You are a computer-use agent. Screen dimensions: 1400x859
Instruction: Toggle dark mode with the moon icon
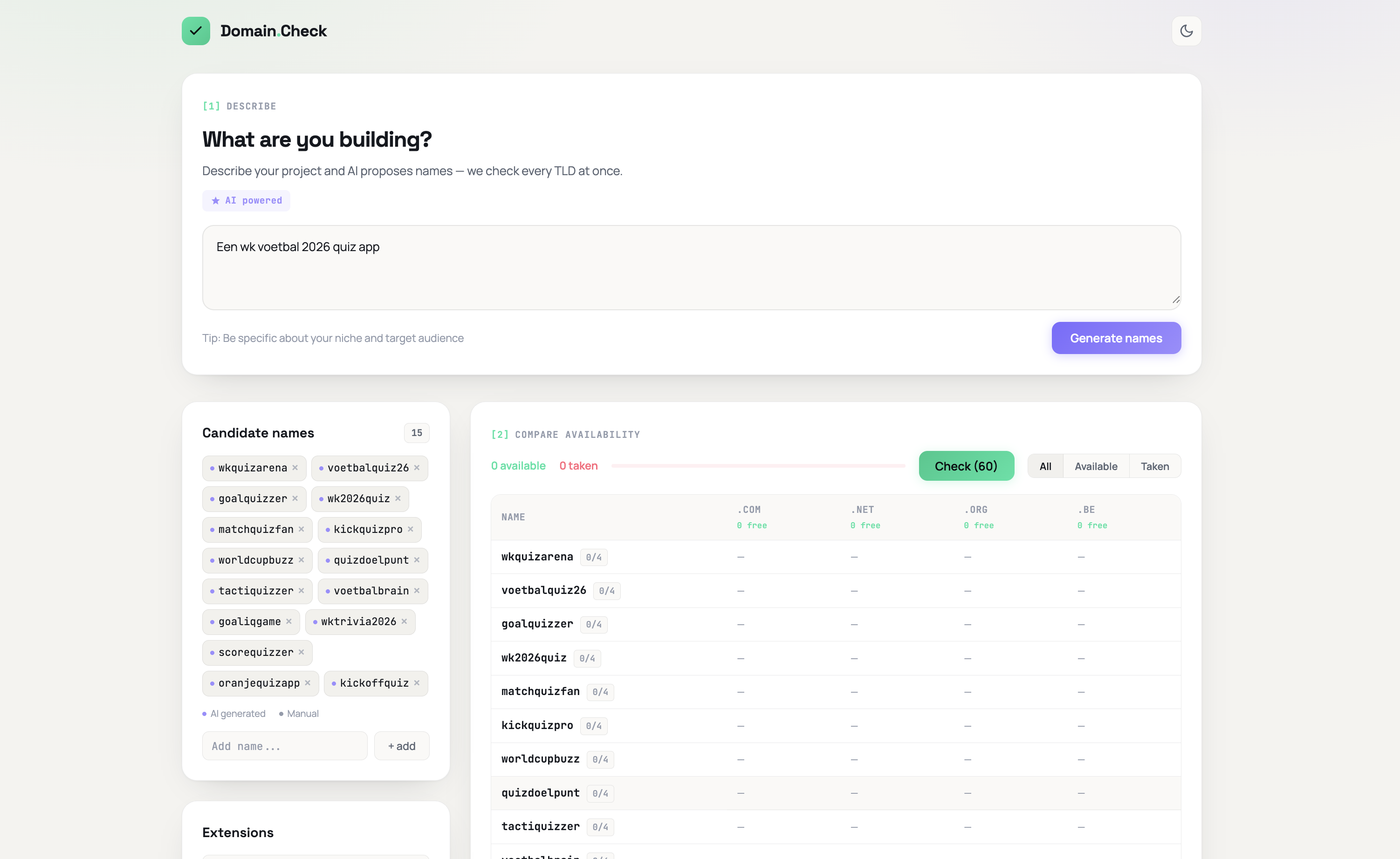tap(1186, 31)
